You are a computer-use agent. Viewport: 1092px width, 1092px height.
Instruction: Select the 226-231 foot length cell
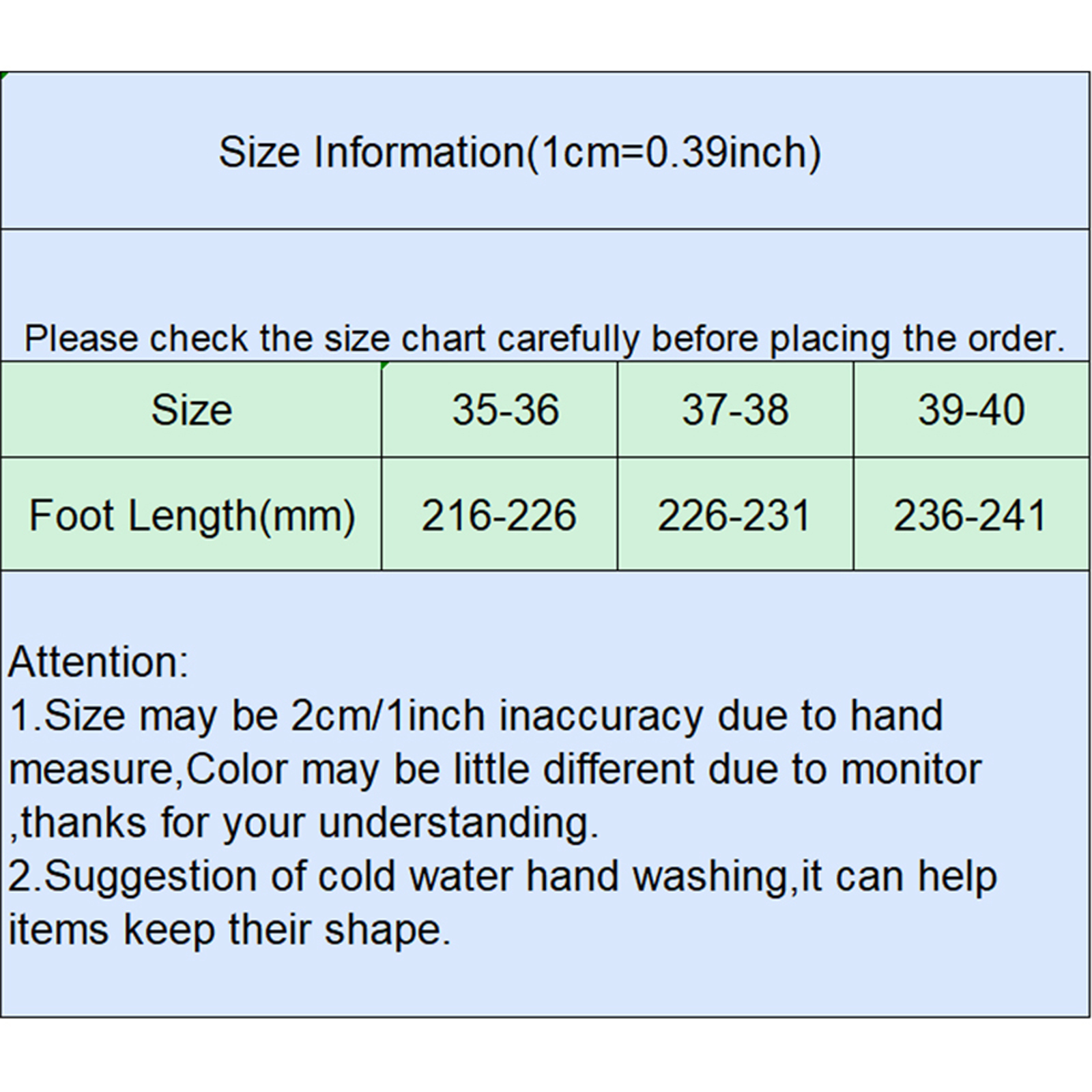(x=734, y=515)
